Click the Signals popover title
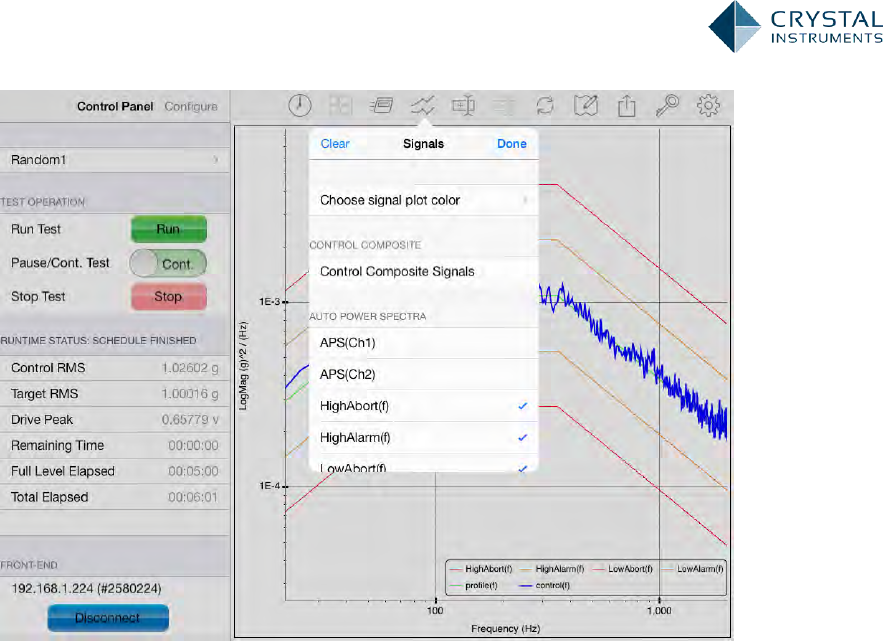 423,144
